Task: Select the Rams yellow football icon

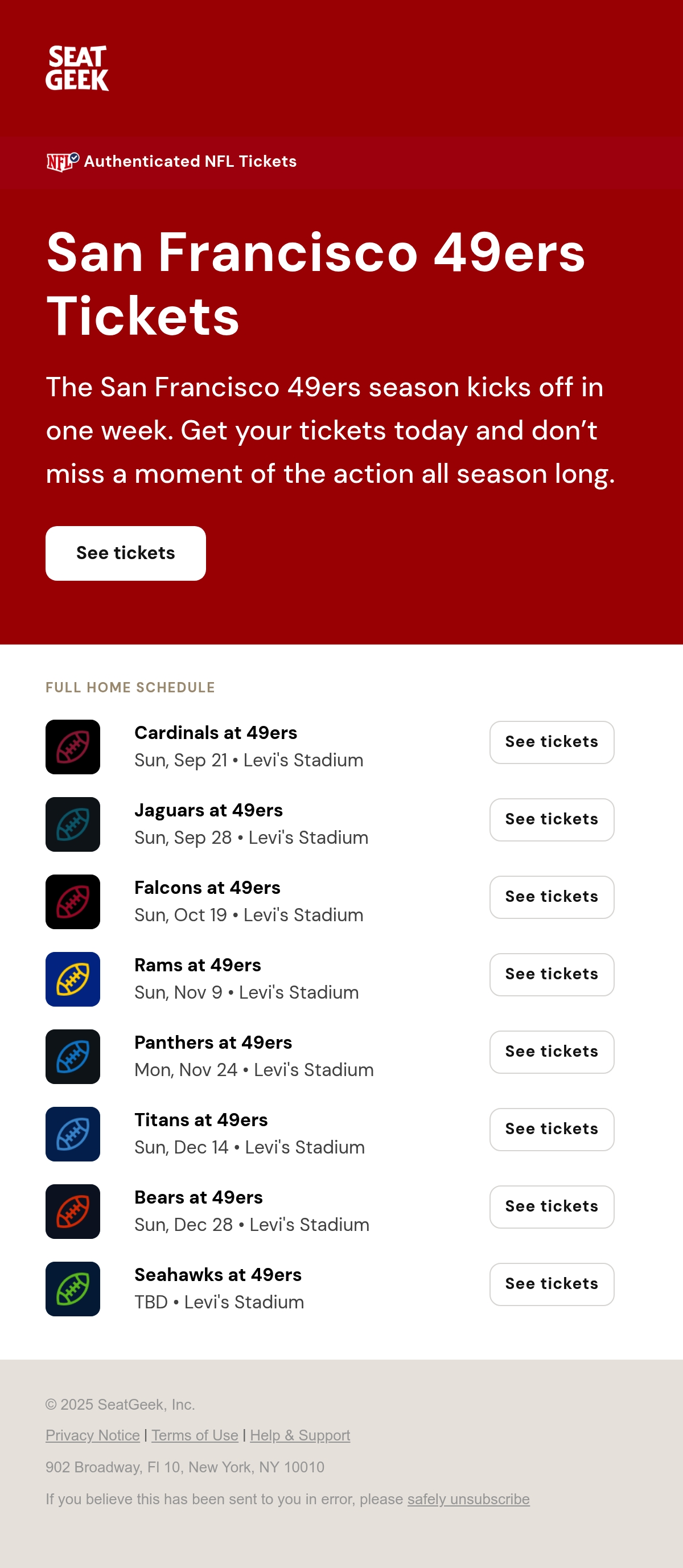Action: [x=73, y=979]
